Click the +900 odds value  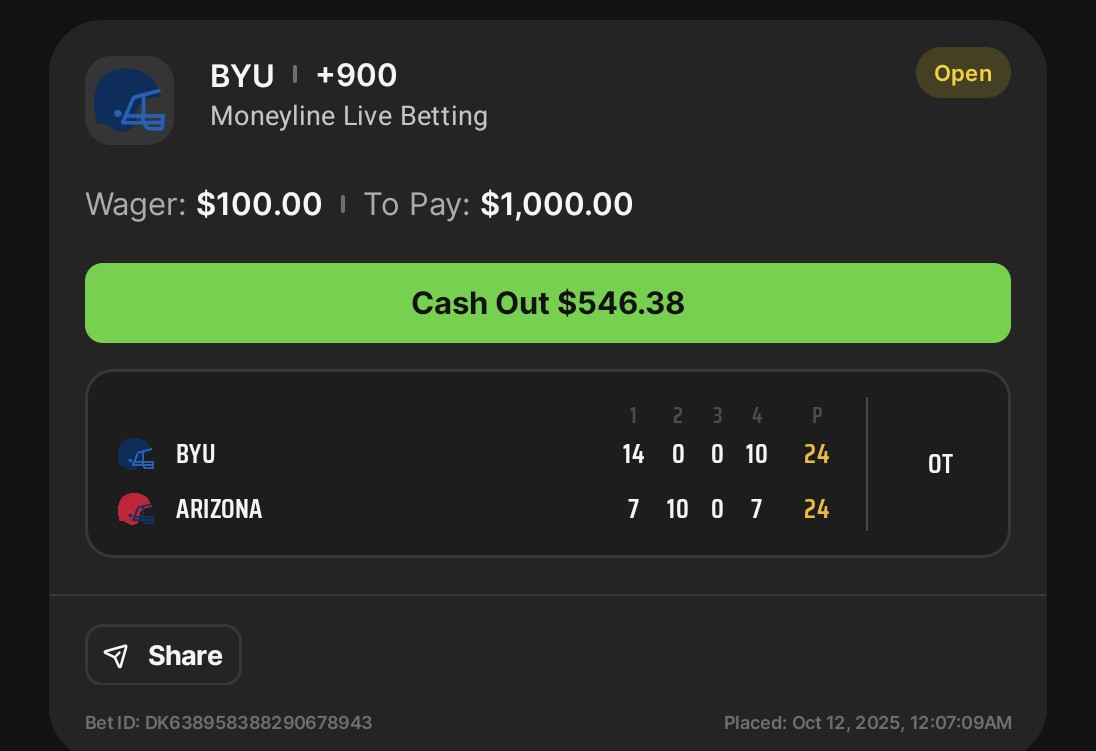356,76
